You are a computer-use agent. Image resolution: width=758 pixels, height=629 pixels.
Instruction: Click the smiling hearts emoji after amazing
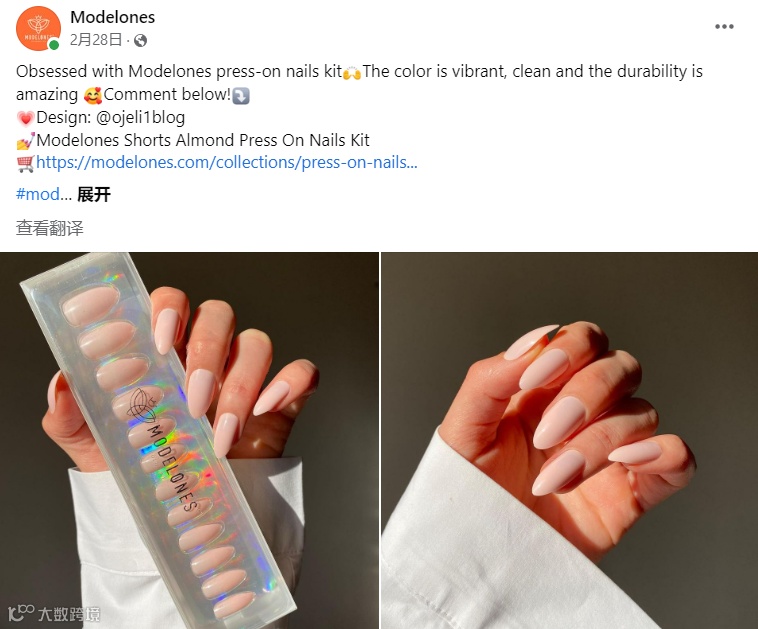[x=92, y=95]
